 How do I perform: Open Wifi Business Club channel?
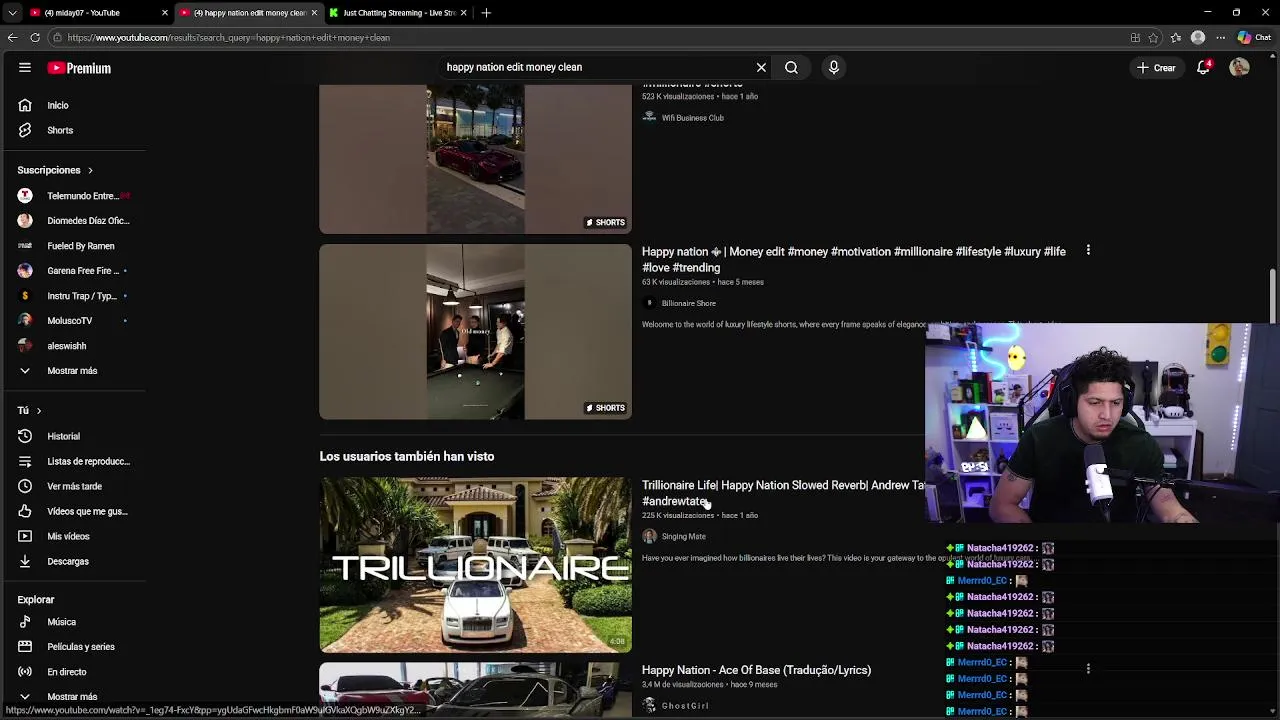click(x=692, y=118)
